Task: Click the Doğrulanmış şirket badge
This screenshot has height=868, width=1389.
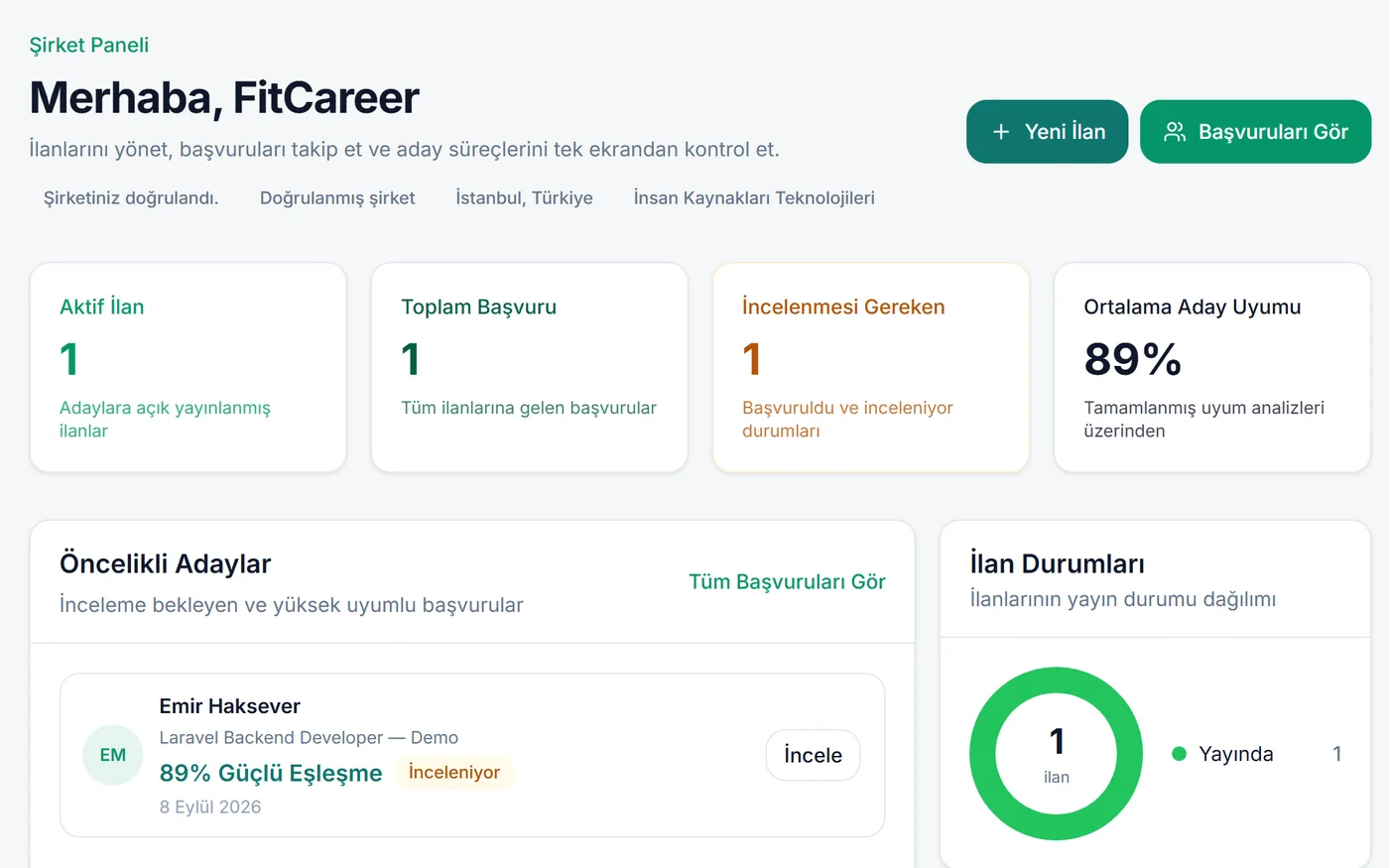Action: (x=337, y=198)
